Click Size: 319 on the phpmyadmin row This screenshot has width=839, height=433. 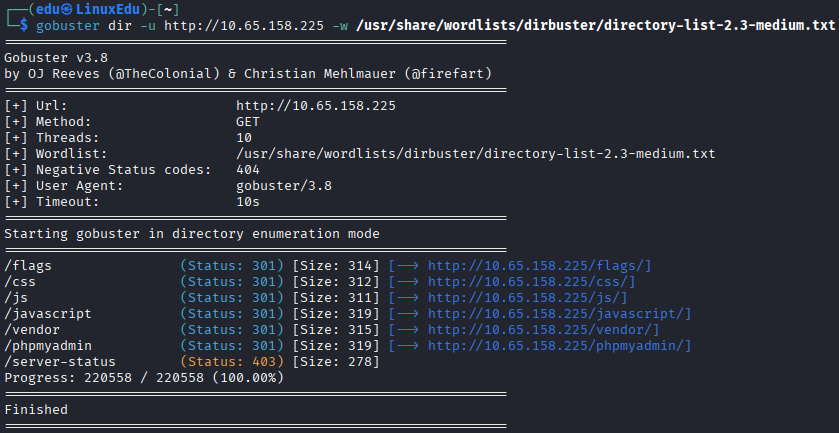[x=336, y=346]
